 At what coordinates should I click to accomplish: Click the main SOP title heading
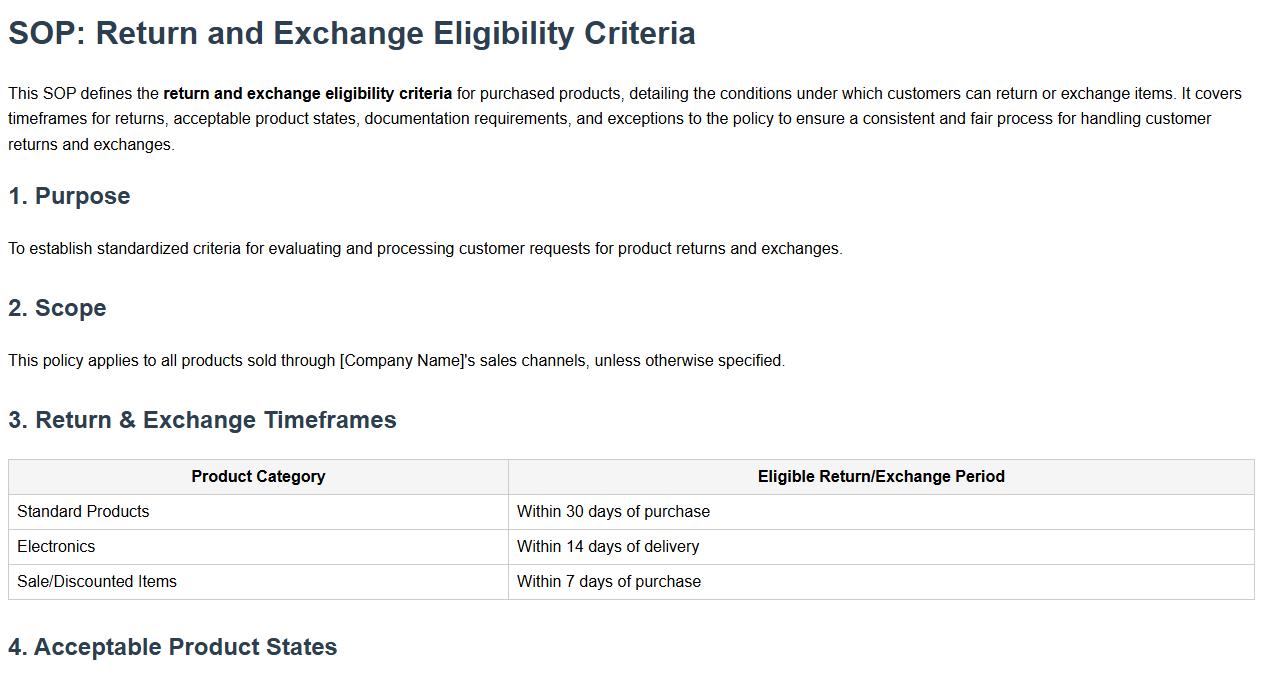pos(351,33)
